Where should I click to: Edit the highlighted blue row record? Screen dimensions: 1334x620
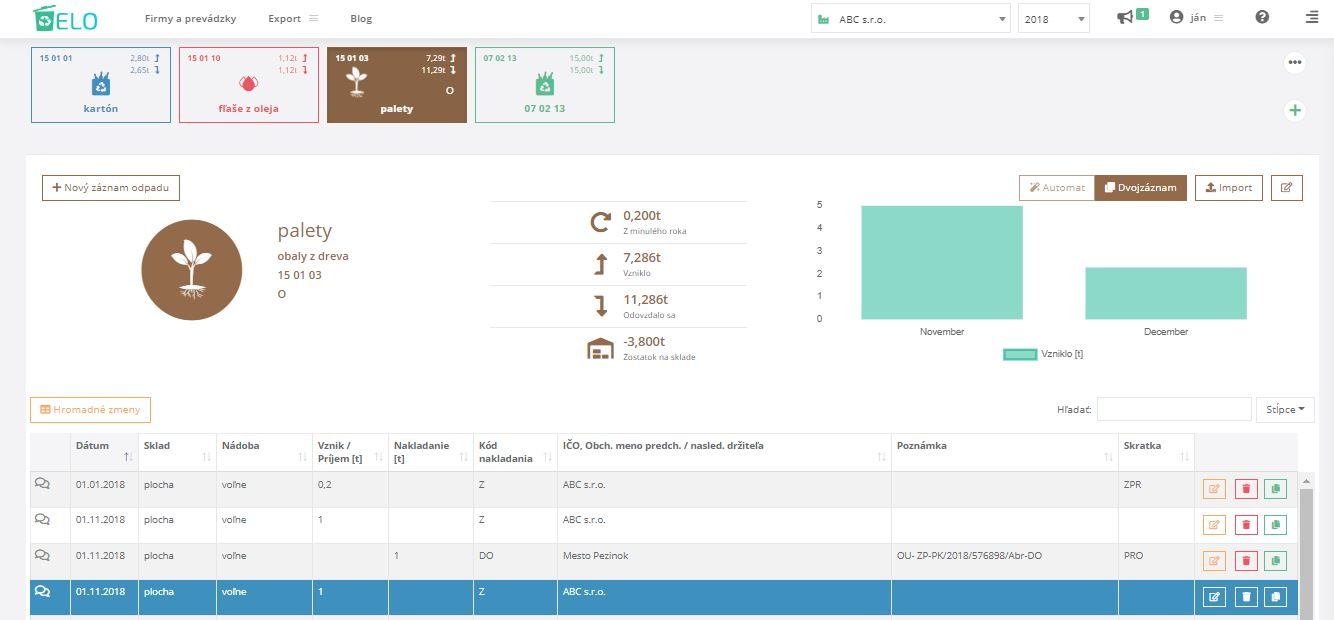[1215, 597]
